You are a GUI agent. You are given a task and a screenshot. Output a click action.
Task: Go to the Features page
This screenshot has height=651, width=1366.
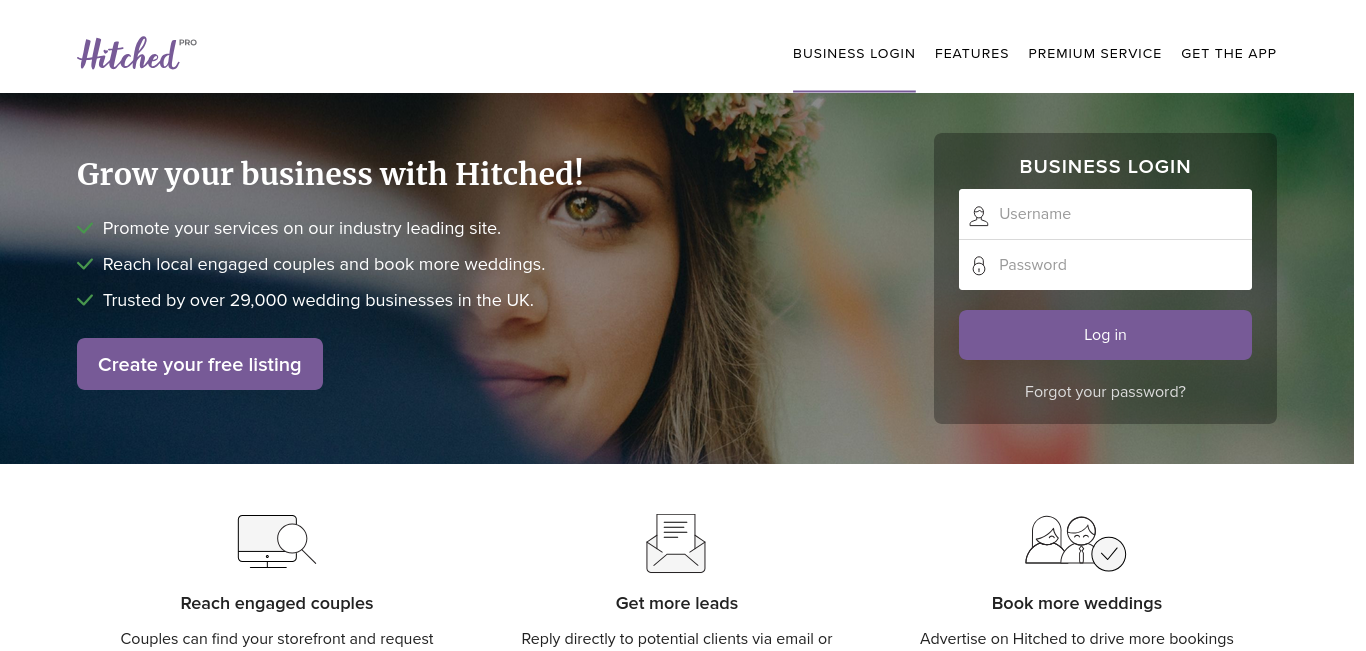972,54
